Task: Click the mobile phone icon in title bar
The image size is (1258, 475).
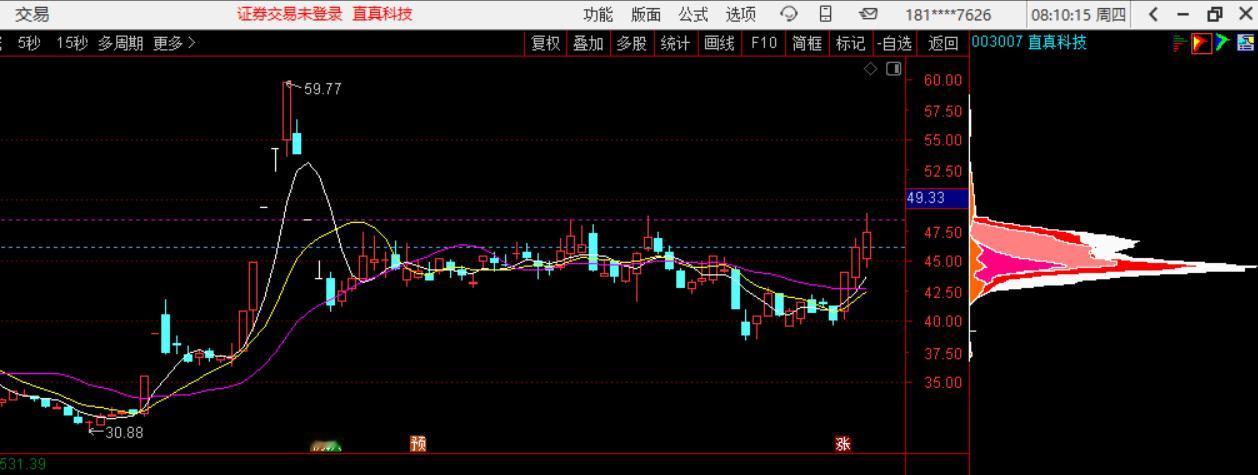Action: click(x=826, y=14)
